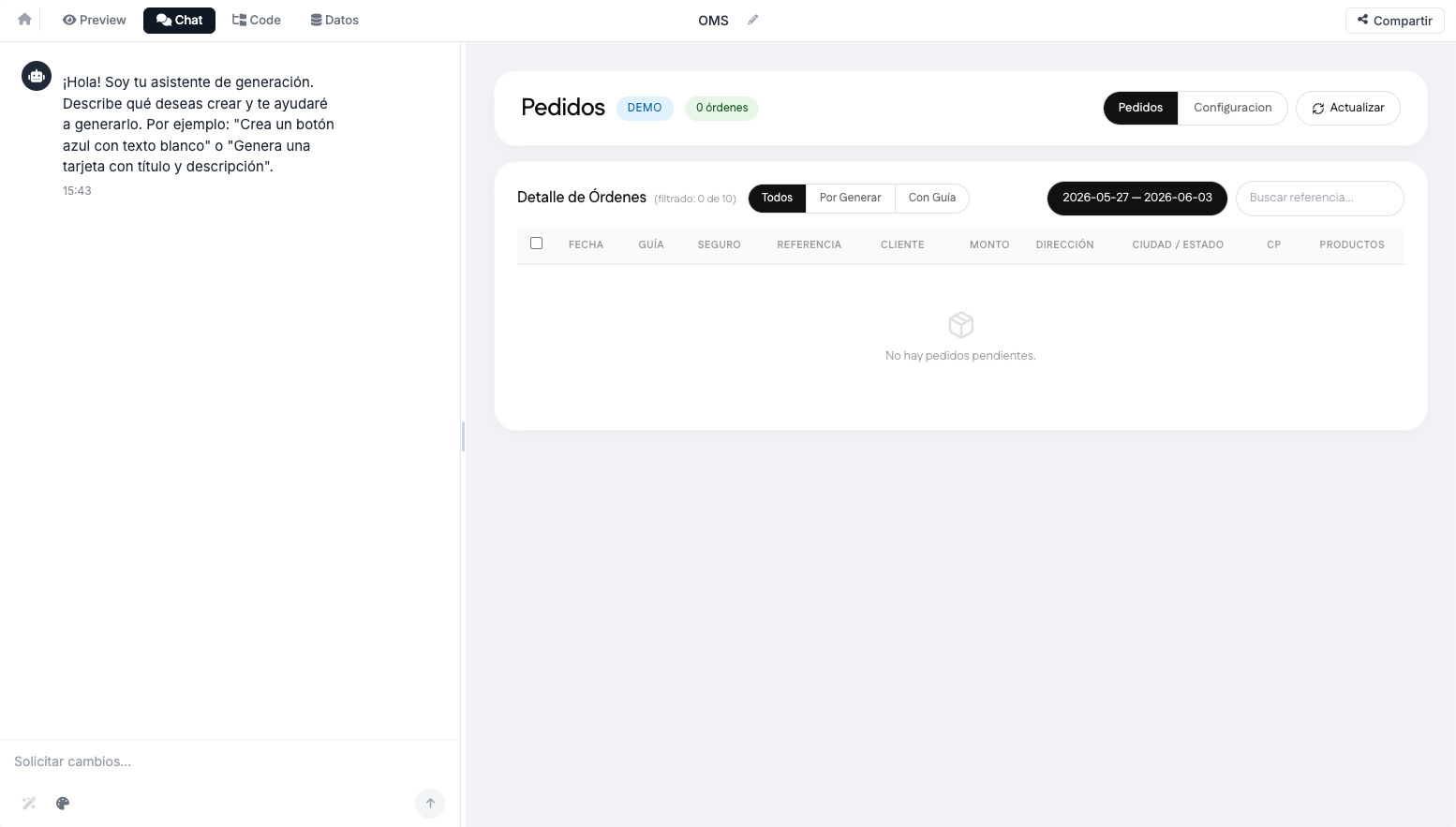Click the home icon in top bar
The image size is (1456, 827).
point(24,20)
